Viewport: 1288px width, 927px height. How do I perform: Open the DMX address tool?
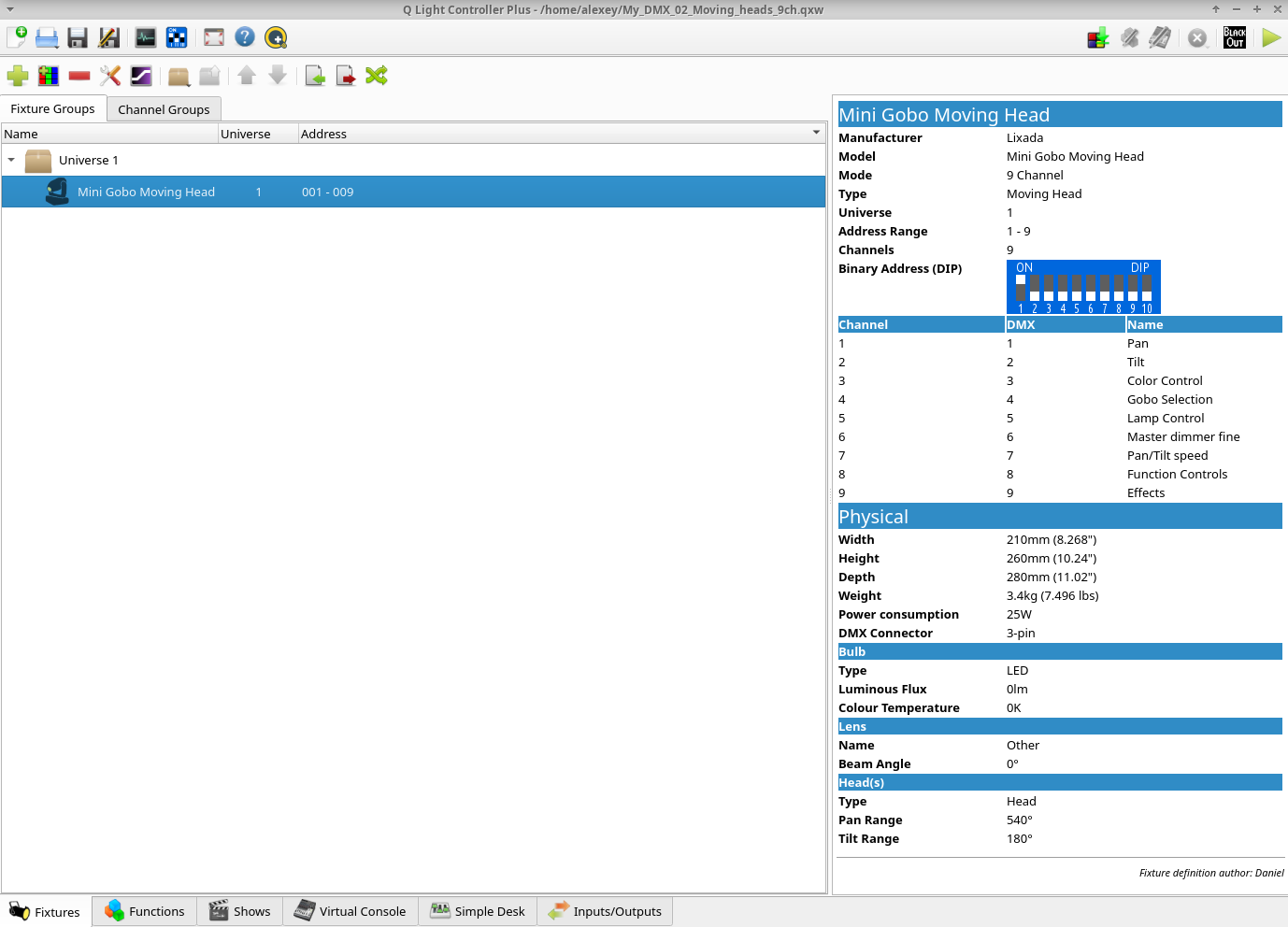[177, 37]
